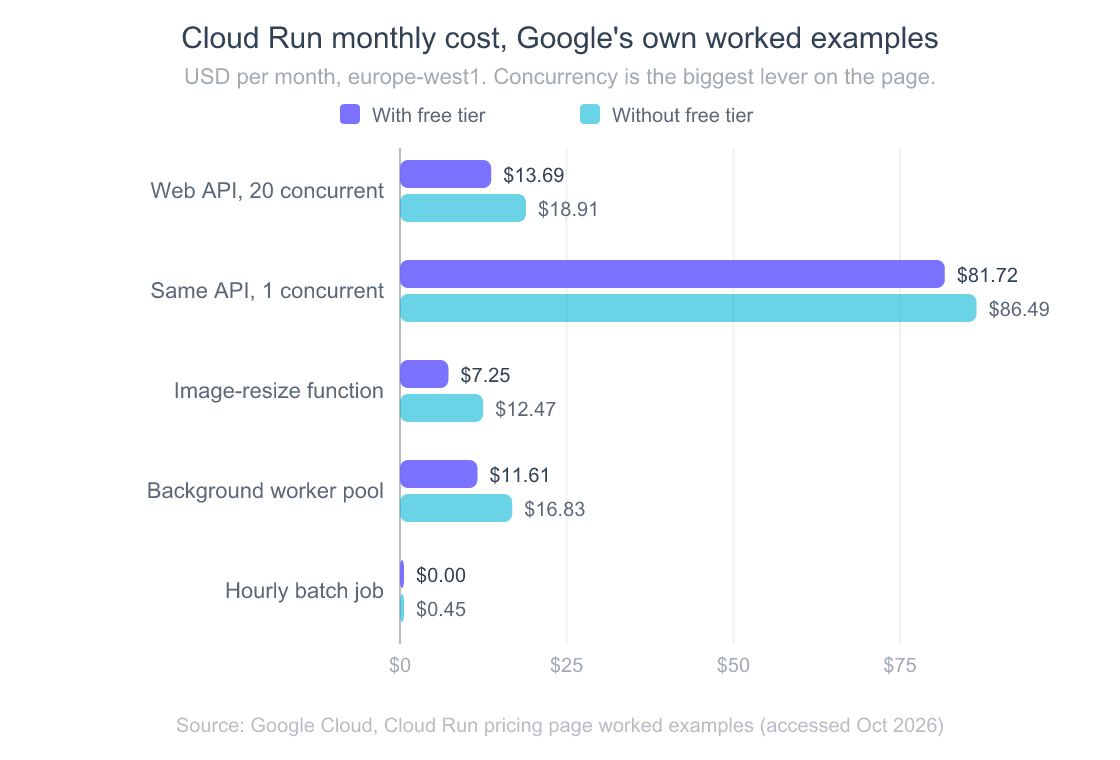1120x760 pixels.
Task: Select the purple bar valued $81.72
Action: click(672, 274)
